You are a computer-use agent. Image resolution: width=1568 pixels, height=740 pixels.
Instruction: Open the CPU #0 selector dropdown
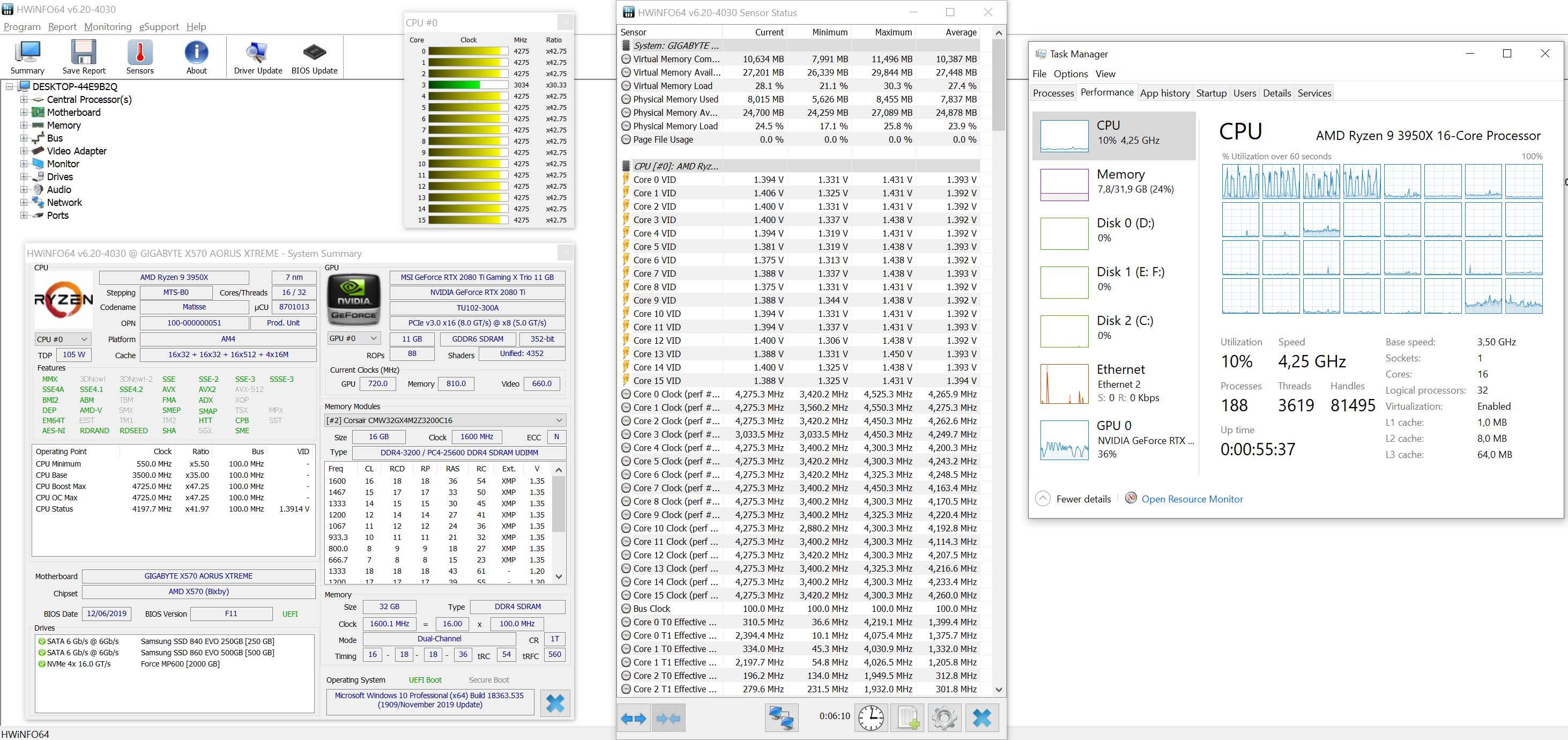click(x=63, y=339)
